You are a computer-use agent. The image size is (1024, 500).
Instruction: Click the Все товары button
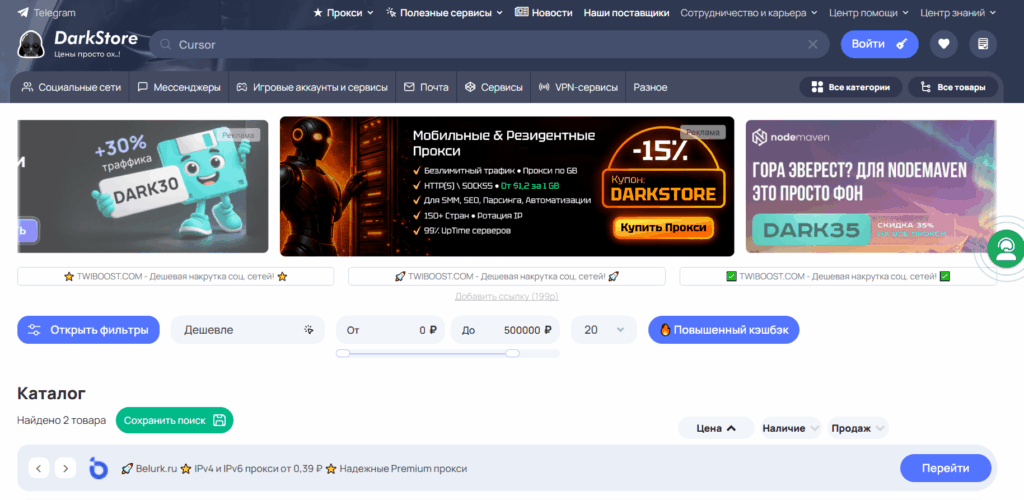point(953,87)
